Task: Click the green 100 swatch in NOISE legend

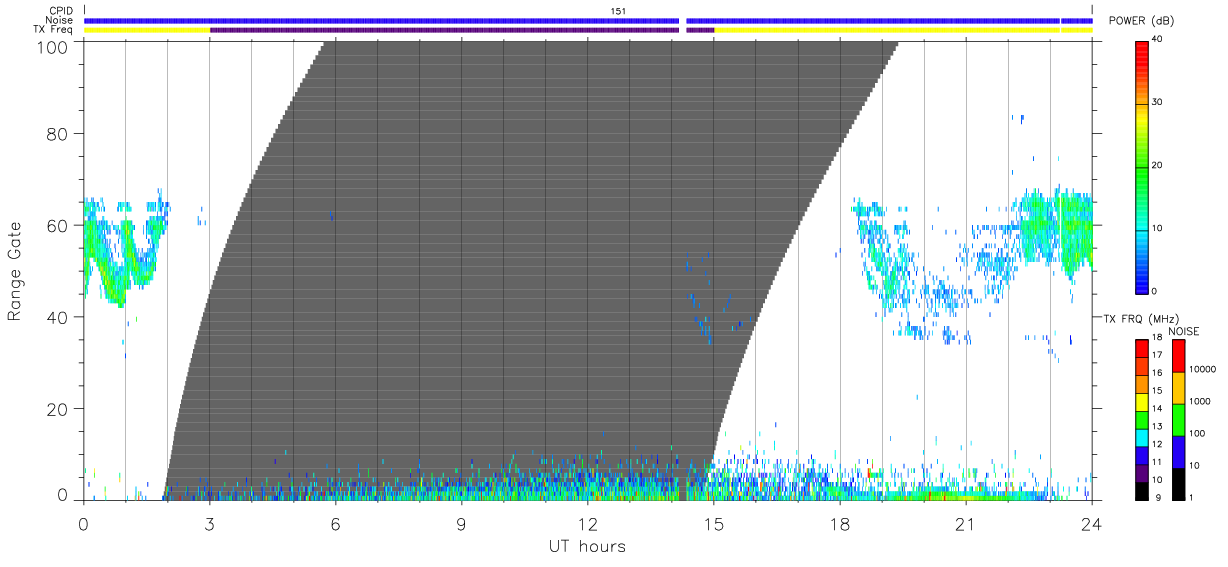Action: [1178, 420]
